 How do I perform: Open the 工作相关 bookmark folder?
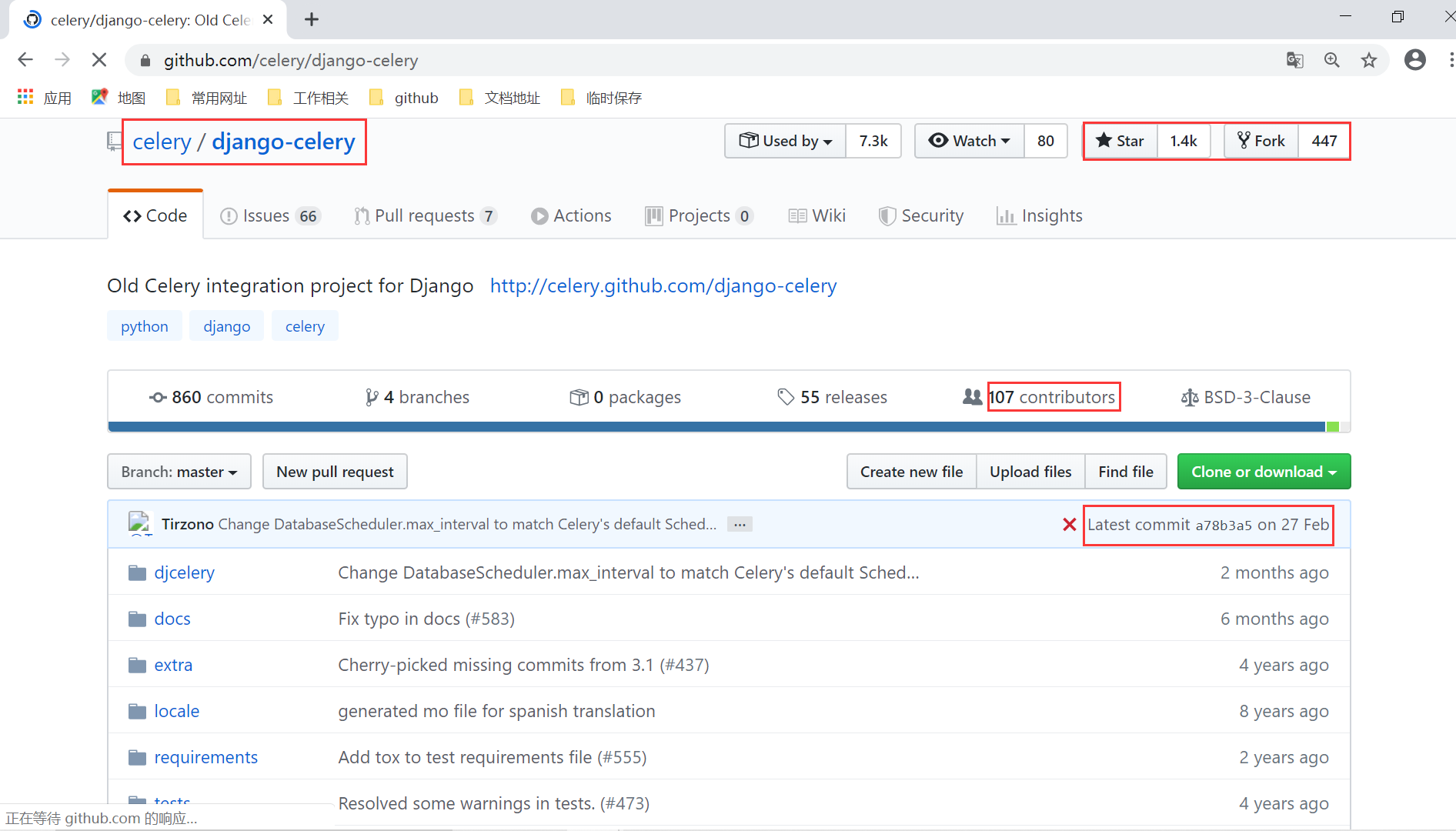click(309, 98)
